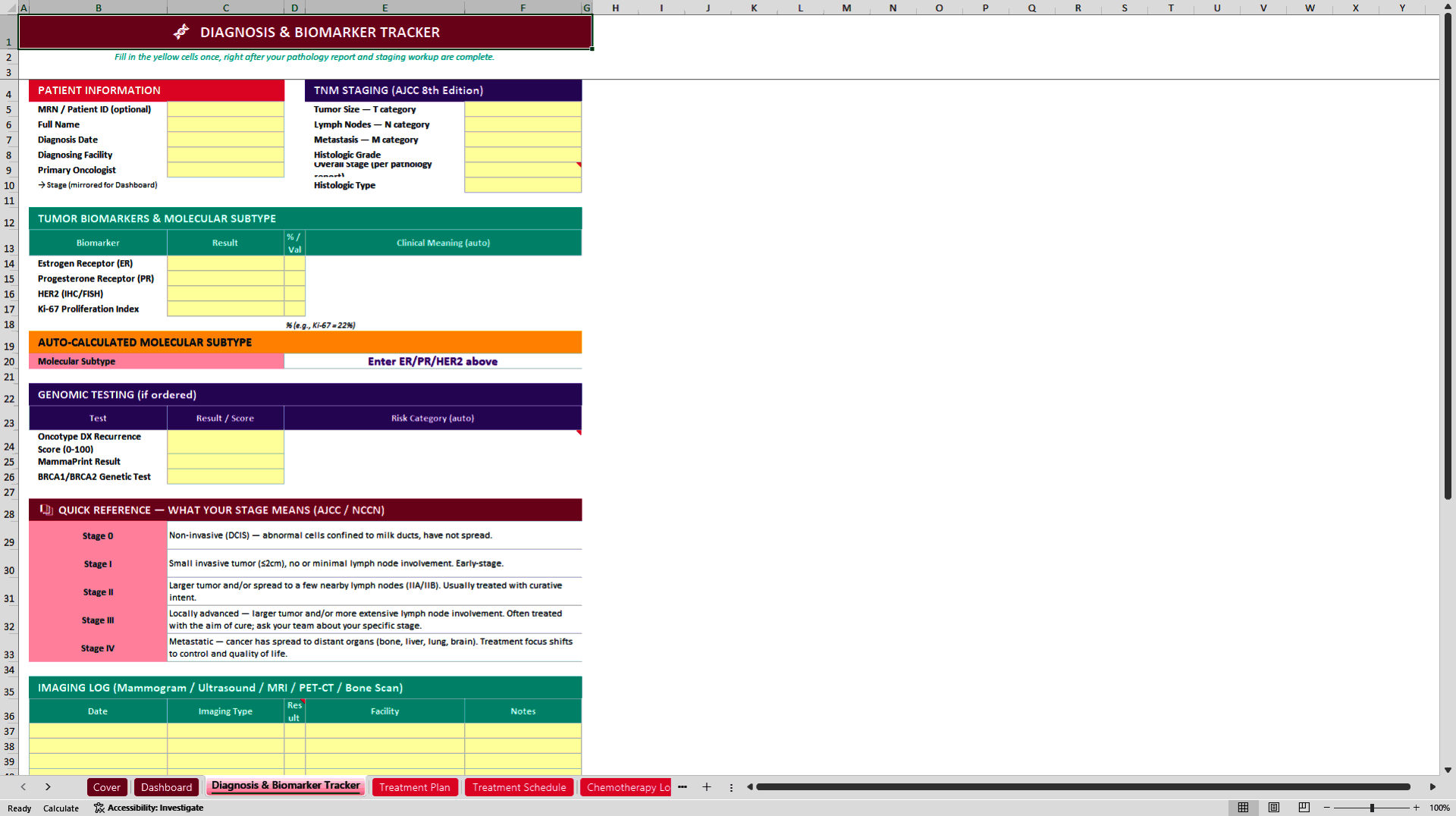
Task: Click Accessibility: Investigate in status bar
Action: (149, 808)
